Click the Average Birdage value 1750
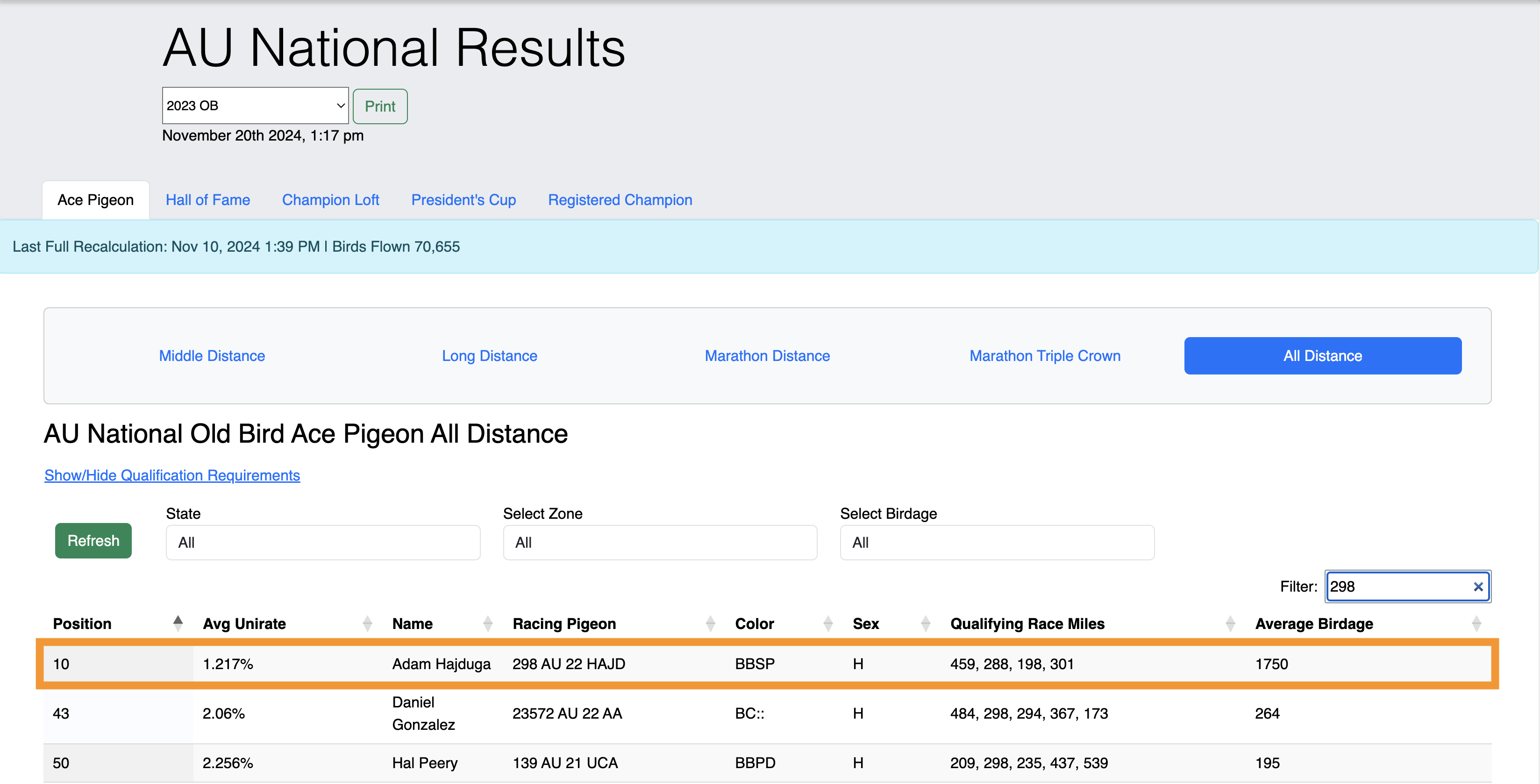Viewport: 1540px width, 784px height. (x=1272, y=664)
